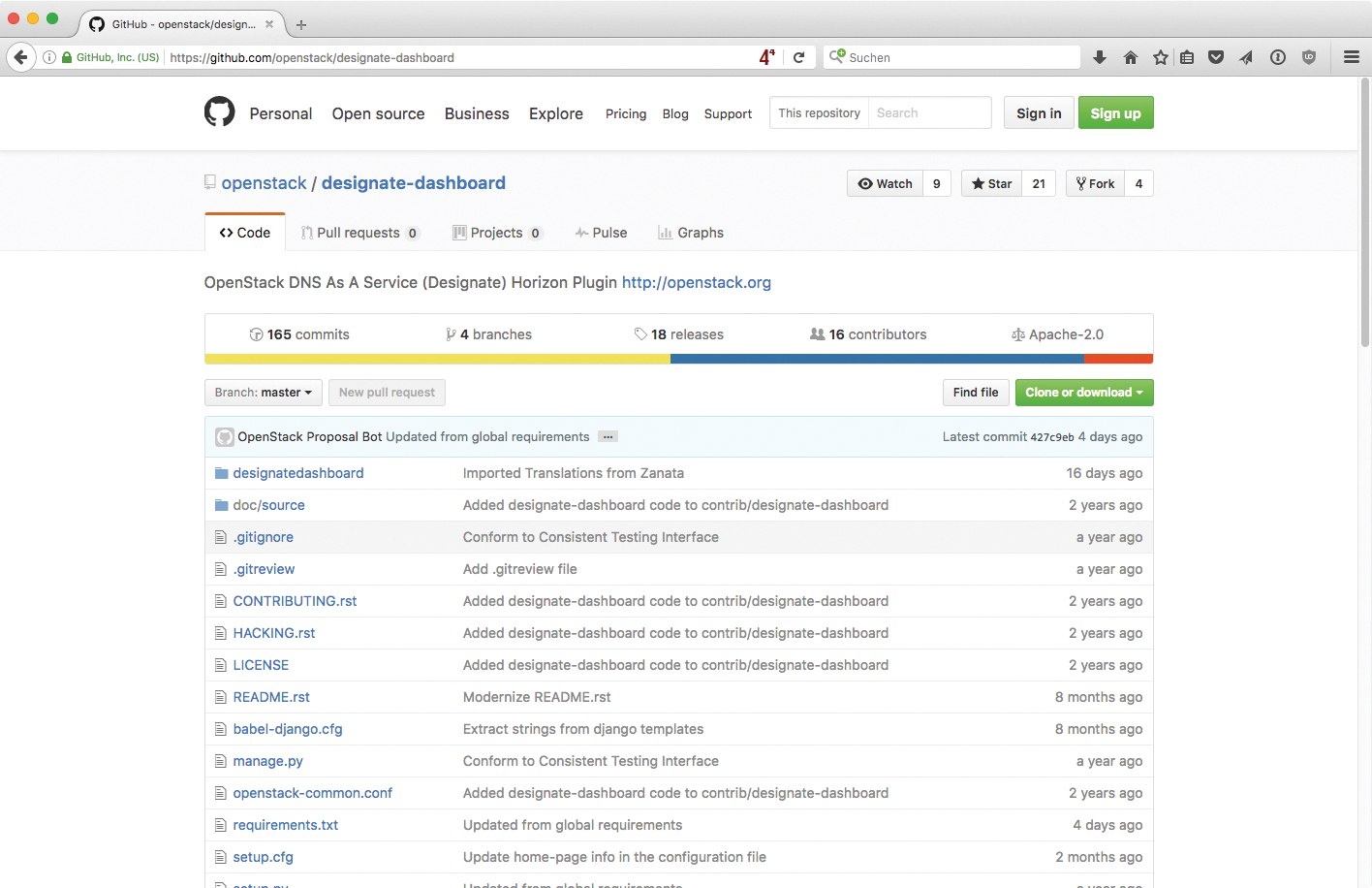Open the Branch: master dropdown
The image size is (1372, 888).
pos(263,393)
